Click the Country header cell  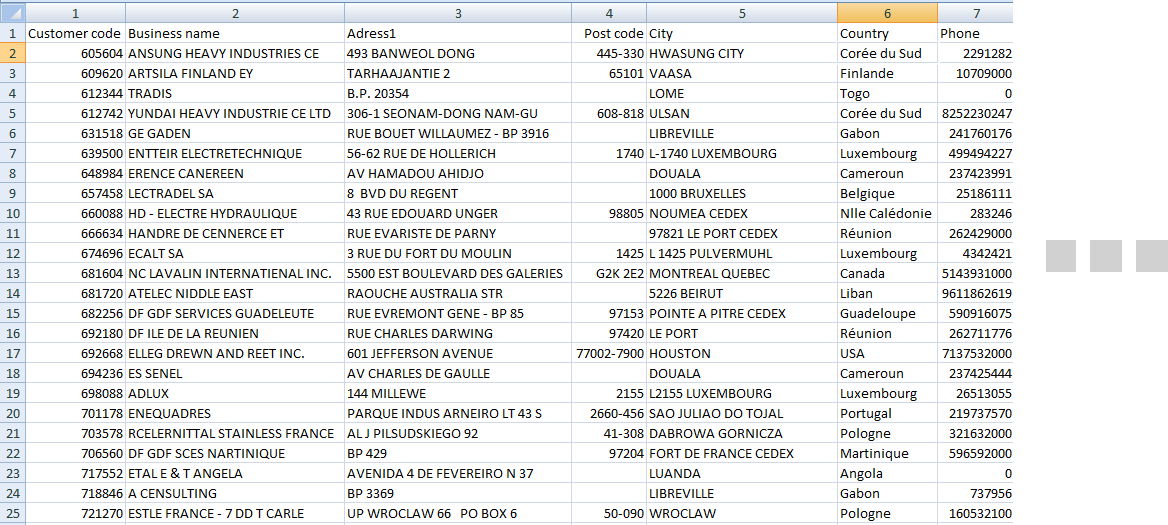pos(887,33)
